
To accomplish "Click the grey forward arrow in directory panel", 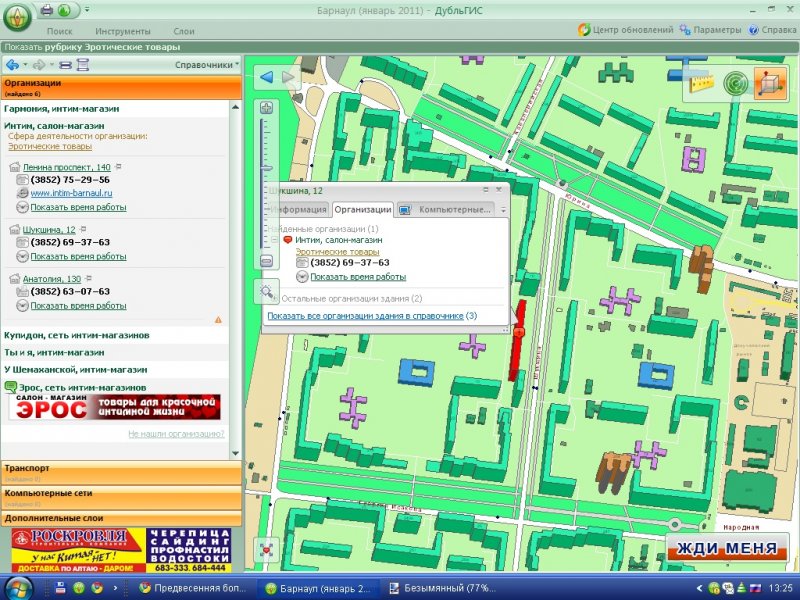I will point(39,65).
